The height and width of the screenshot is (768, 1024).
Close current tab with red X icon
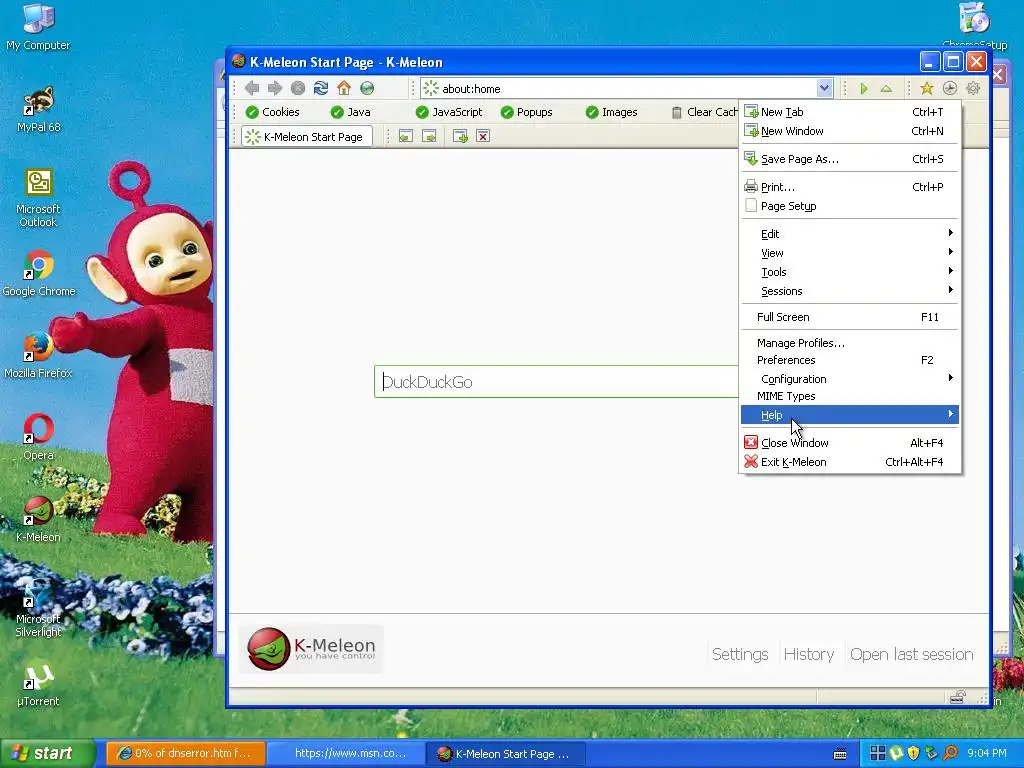483,136
